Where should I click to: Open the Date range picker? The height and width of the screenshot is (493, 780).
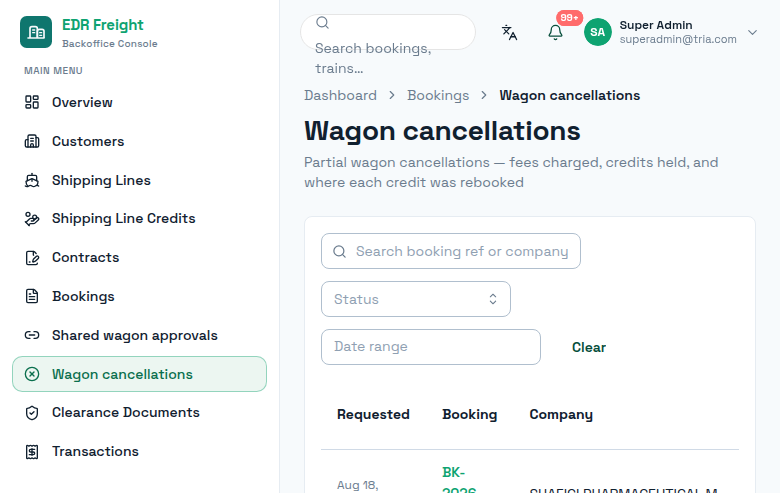(431, 347)
